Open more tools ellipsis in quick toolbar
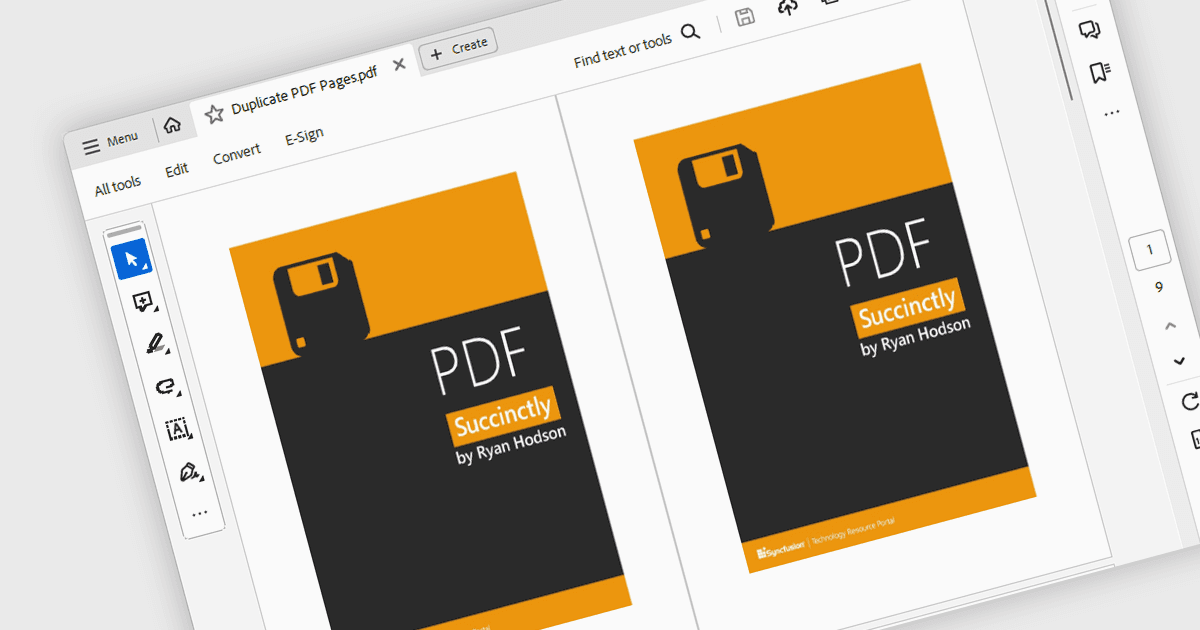Screen dimensions: 1200x630 (200, 513)
